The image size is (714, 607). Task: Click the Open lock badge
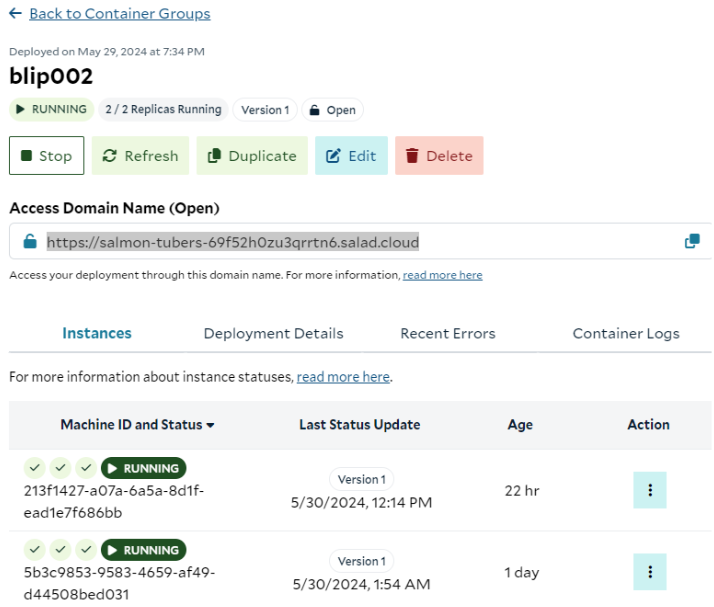(x=332, y=110)
